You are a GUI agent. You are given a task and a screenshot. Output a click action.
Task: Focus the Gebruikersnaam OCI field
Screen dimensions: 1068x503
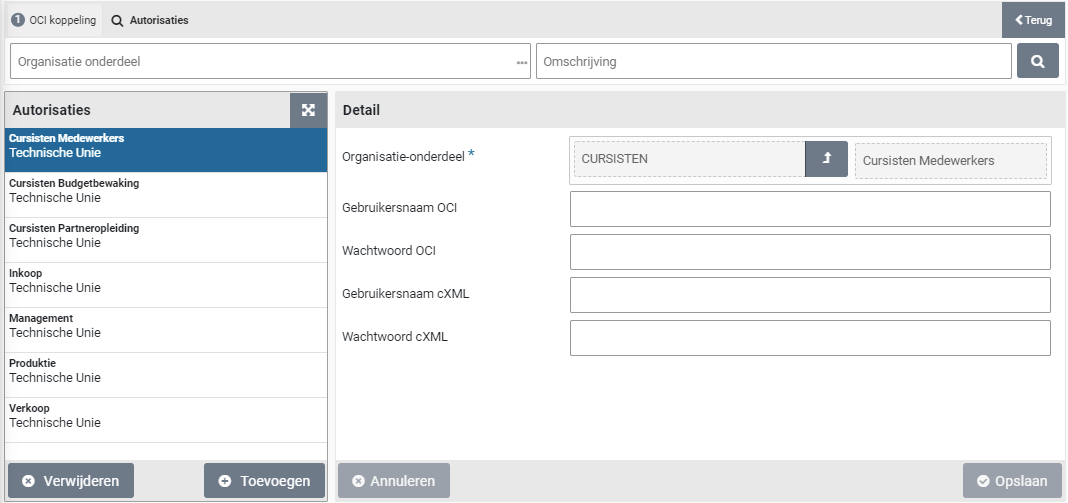click(810, 209)
